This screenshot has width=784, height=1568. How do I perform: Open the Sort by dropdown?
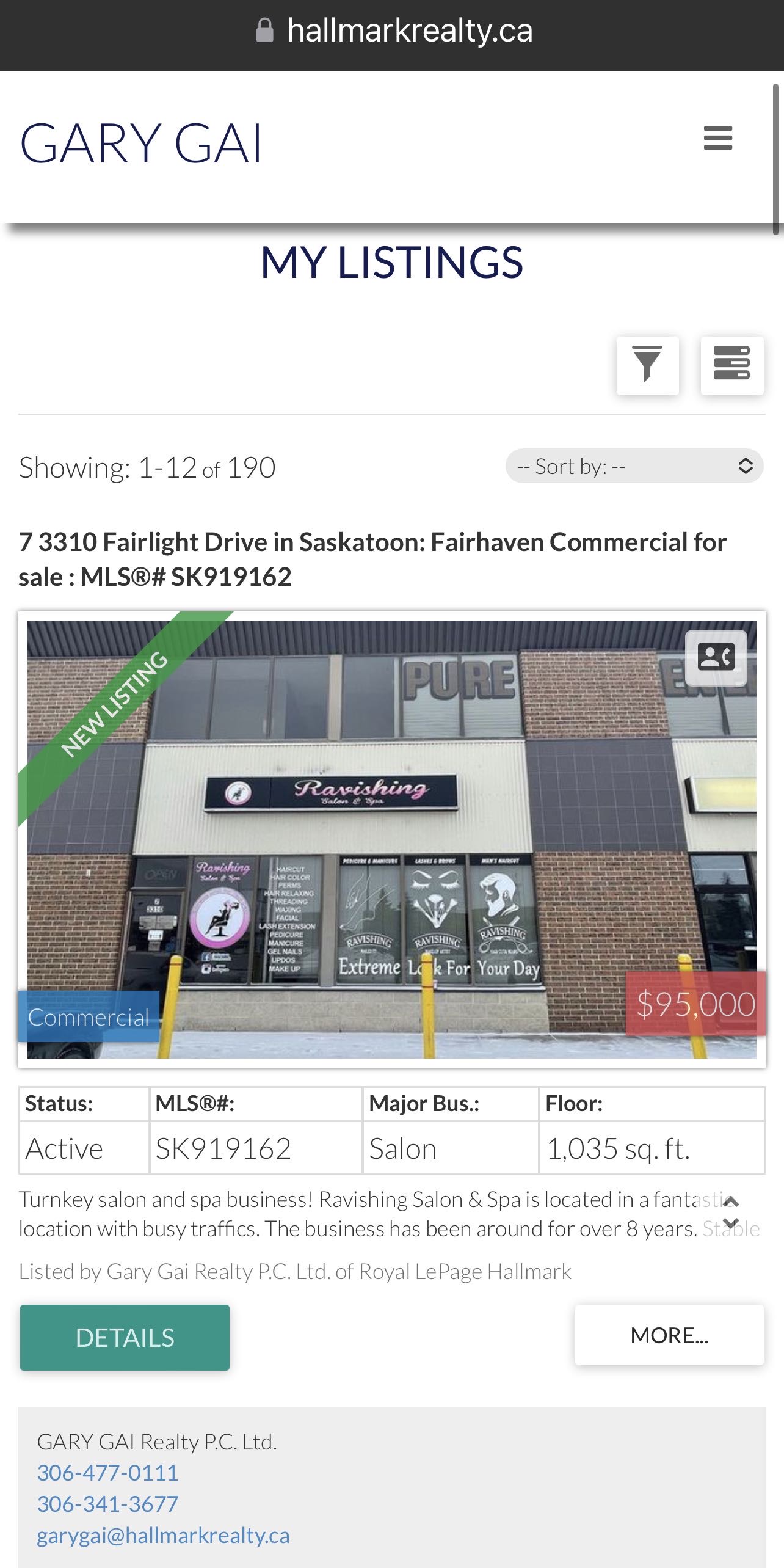(634, 467)
